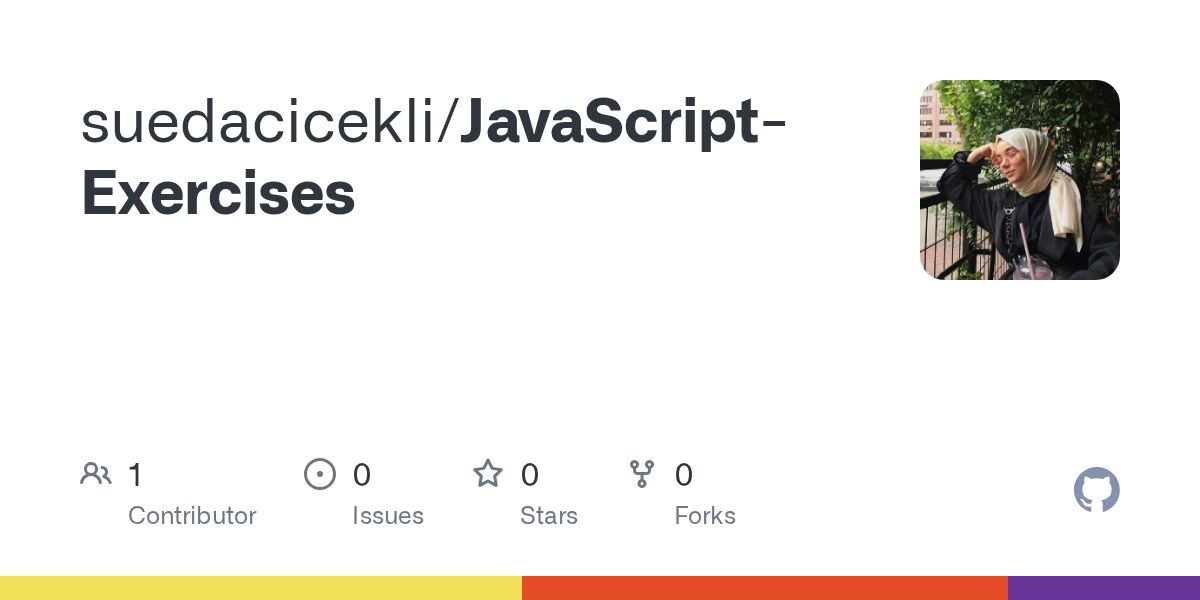The width and height of the screenshot is (1200, 600).
Task: Open the suedacicekli profile avatar photo
Action: [x=1020, y=180]
